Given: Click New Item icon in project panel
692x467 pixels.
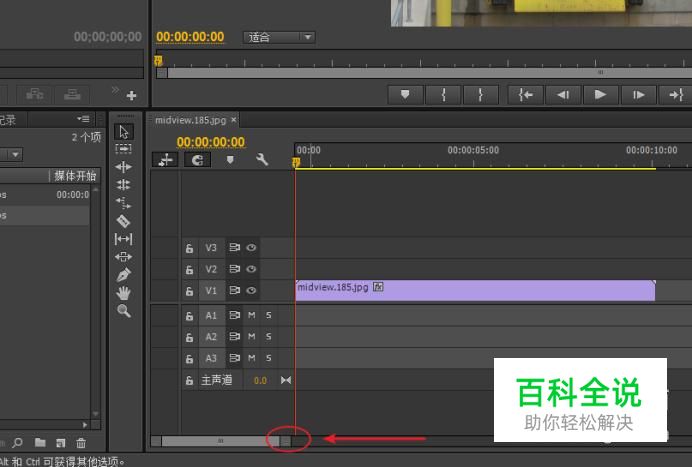Looking at the screenshot, I should tap(61, 442).
